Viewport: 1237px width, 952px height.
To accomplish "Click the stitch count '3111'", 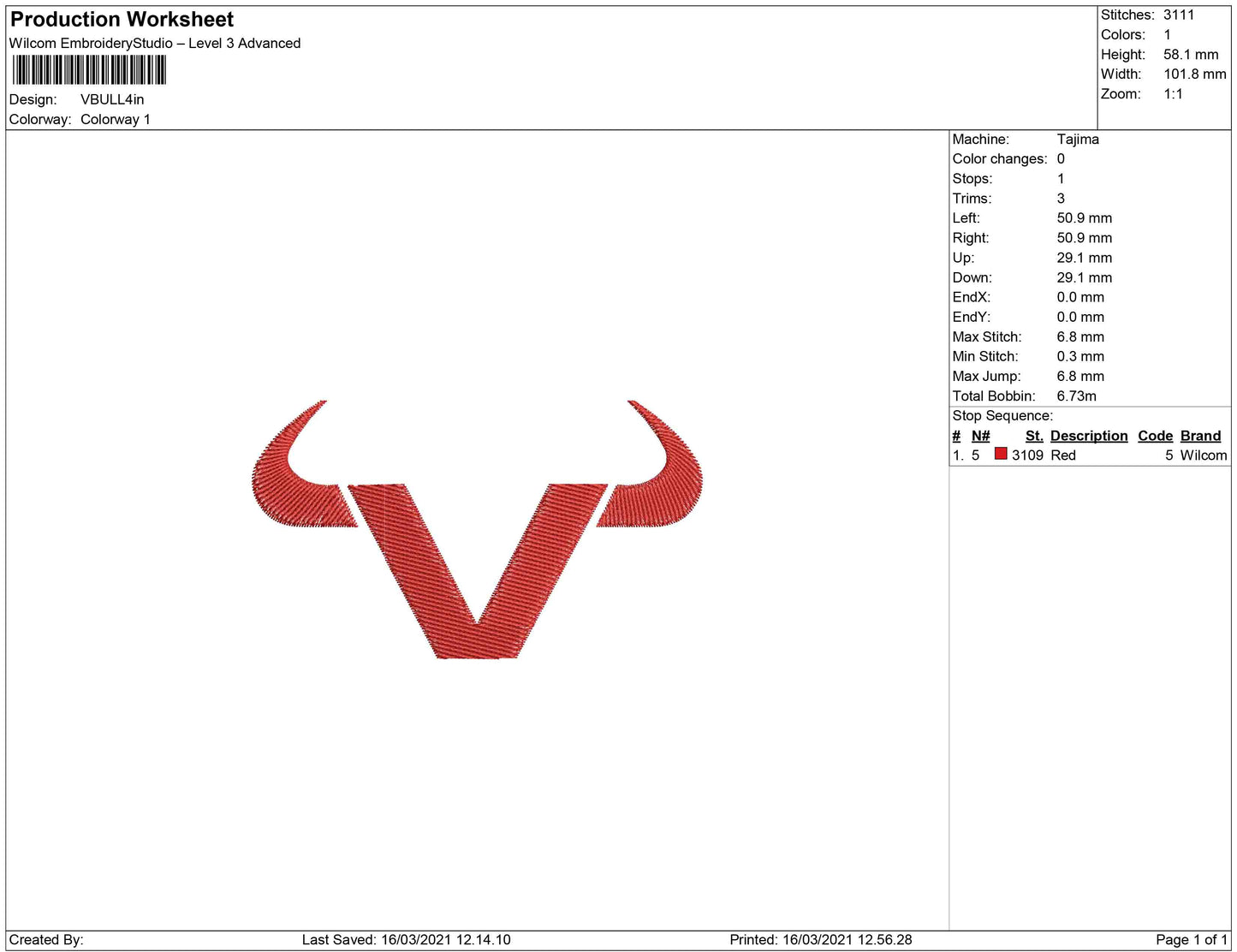I will (1179, 15).
